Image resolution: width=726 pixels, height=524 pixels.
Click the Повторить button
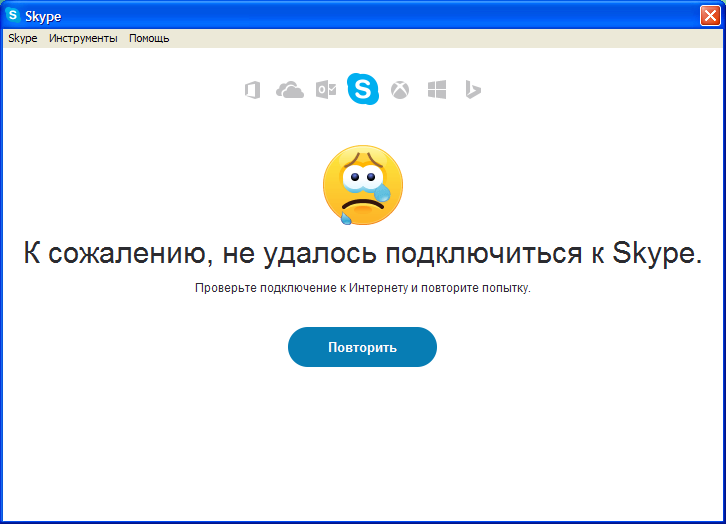click(x=362, y=347)
